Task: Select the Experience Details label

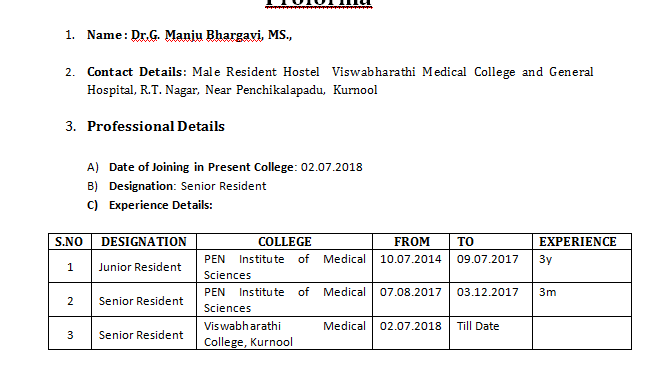Action: coord(160,205)
